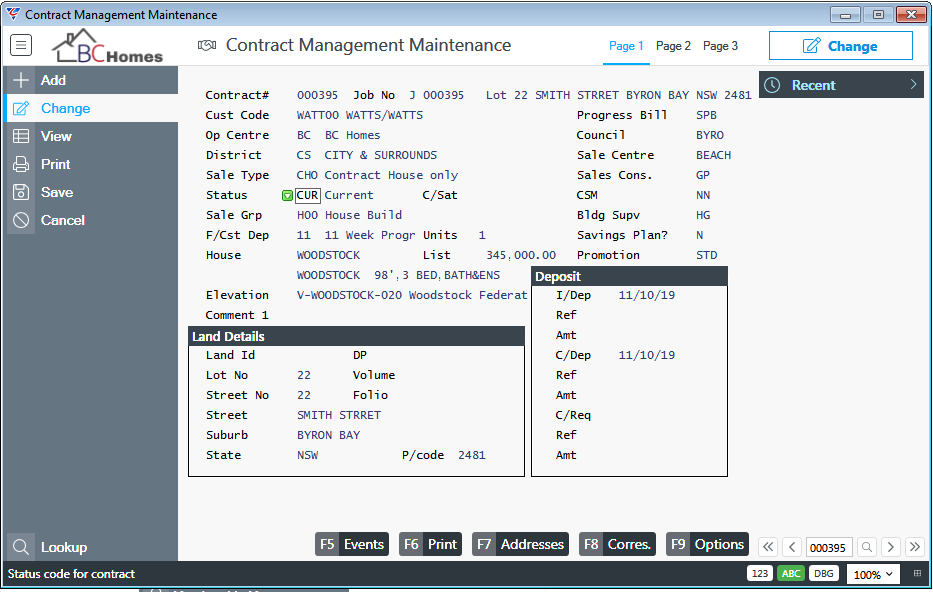The image size is (933, 592).
Task: Select Save in the sidebar menu
Action: click(90, 192)
